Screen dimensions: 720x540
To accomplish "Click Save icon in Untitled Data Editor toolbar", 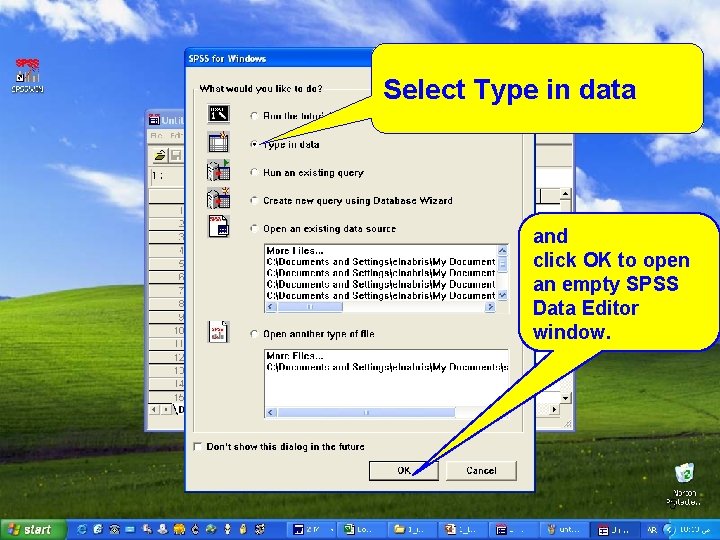I will (176, 156).
